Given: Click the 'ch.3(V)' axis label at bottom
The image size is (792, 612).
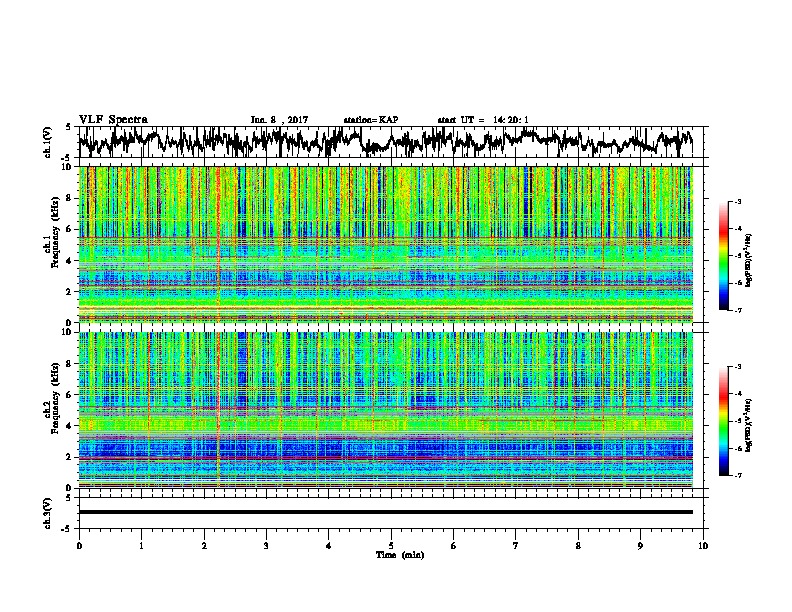Looking at the screenshot, I should click(48, 513).
